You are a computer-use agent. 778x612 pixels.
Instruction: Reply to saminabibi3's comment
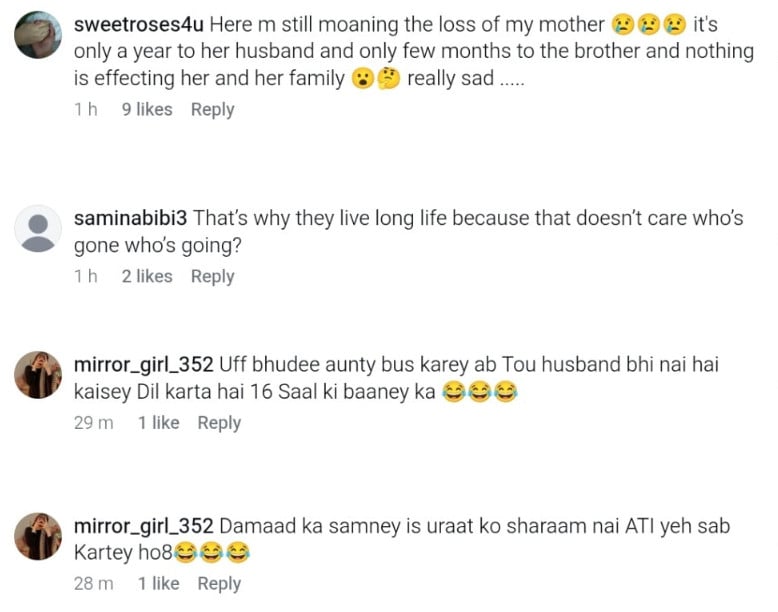(x=212, y=276)
